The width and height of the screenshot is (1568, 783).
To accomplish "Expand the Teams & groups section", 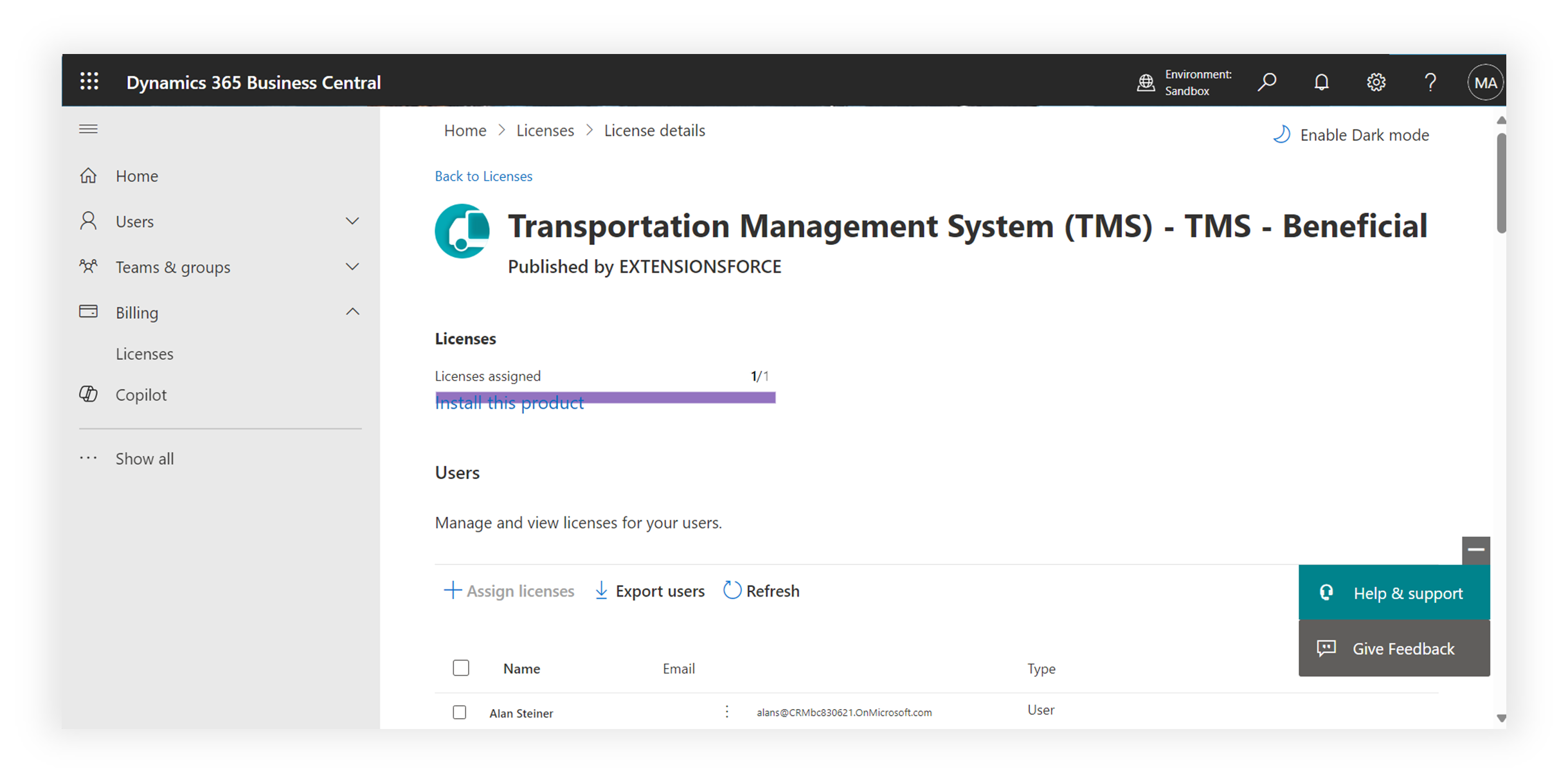I will [352, 266].
